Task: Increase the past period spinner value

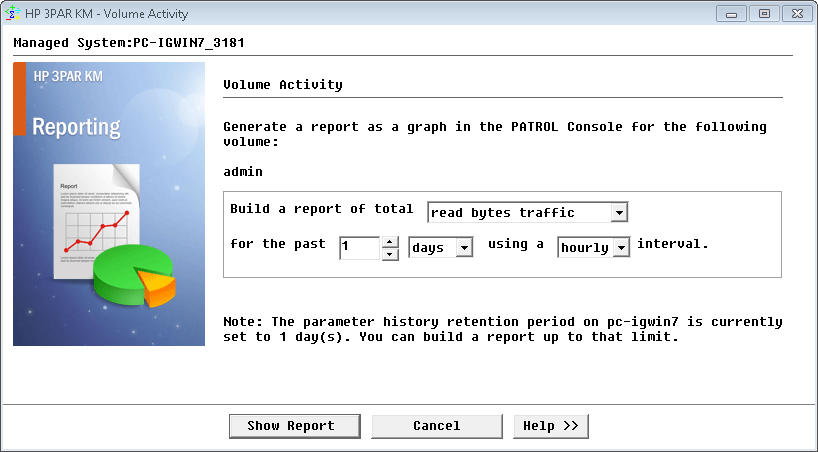Action: tap(390, 242)
